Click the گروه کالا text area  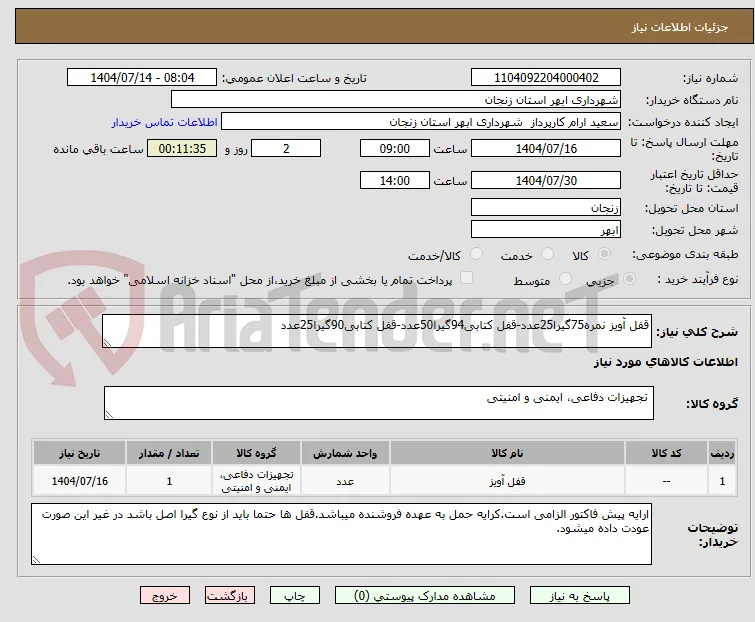pyautogui.click(x=378, y=403)
